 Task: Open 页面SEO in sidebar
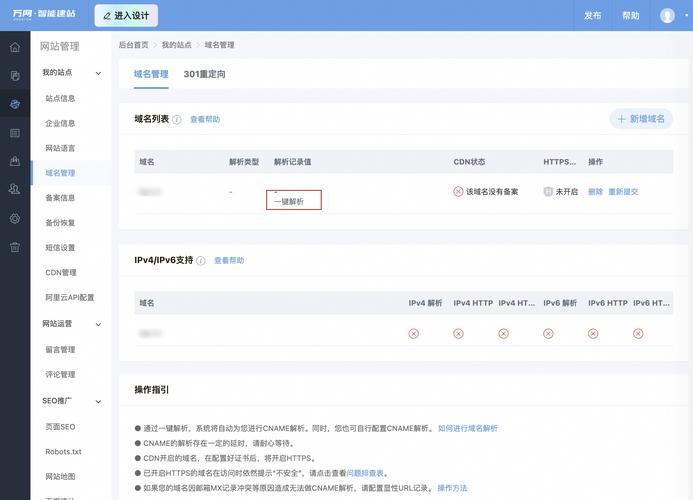point(60,427)
